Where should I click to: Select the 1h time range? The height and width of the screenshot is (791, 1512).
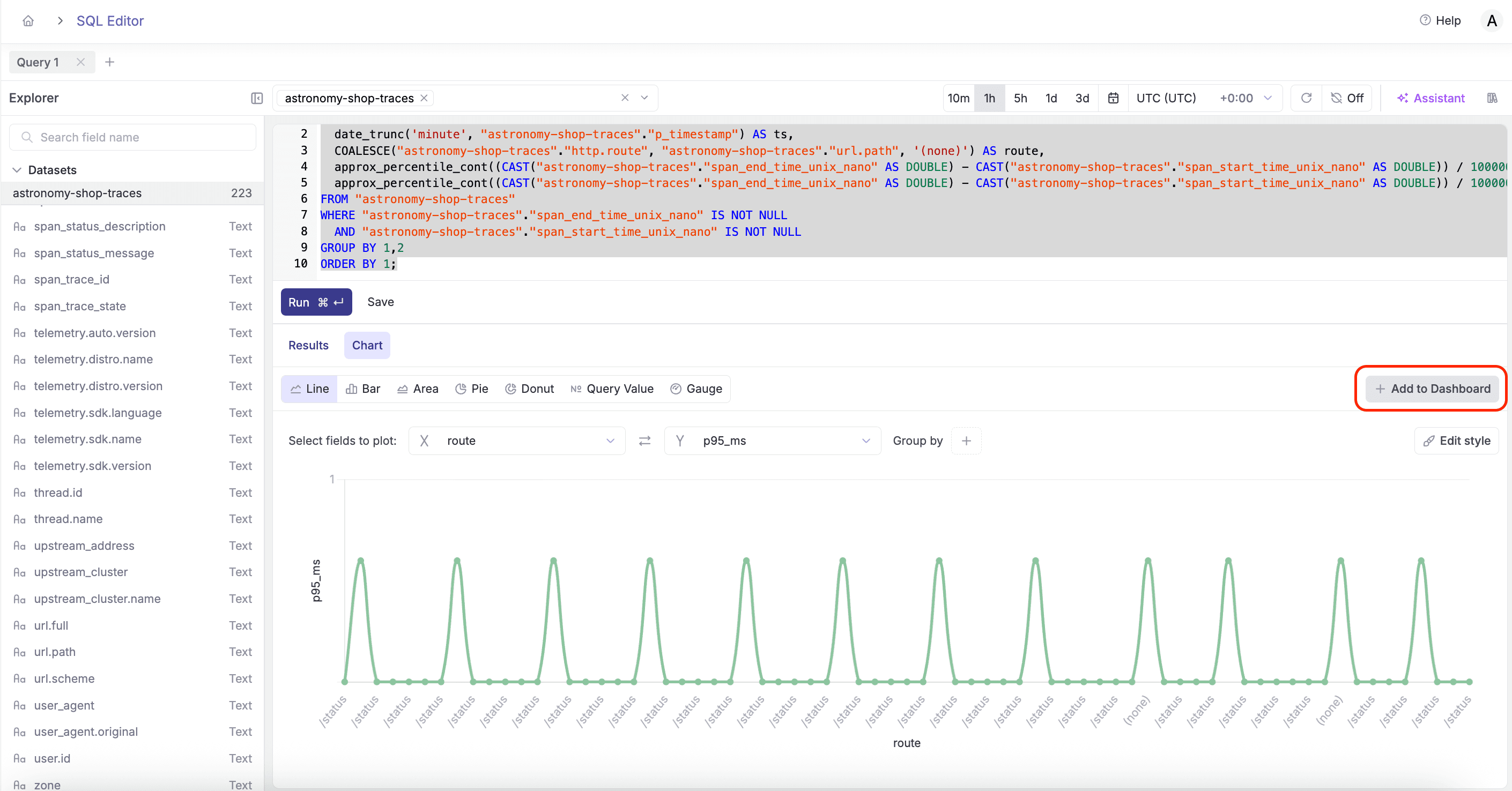click(989, 98)
